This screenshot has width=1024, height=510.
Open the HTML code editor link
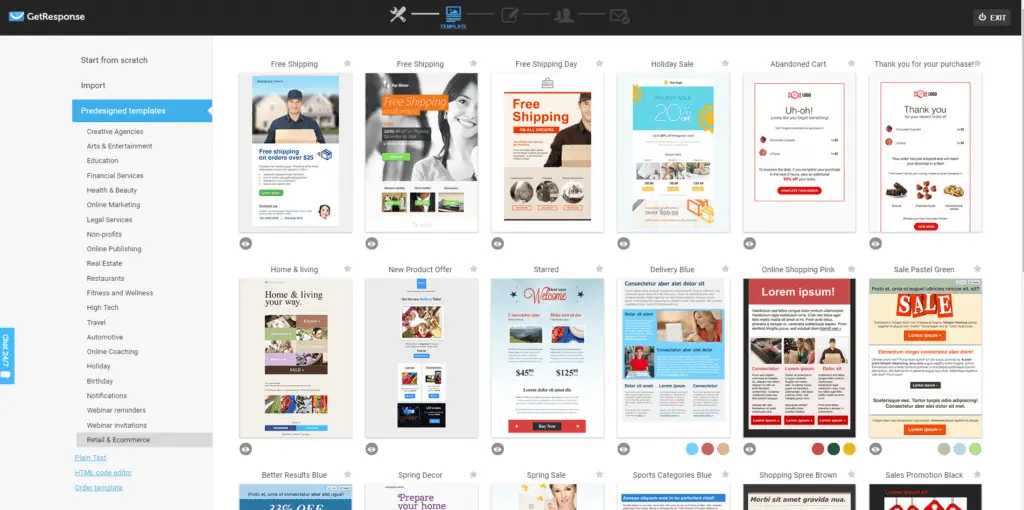(103, 473)
